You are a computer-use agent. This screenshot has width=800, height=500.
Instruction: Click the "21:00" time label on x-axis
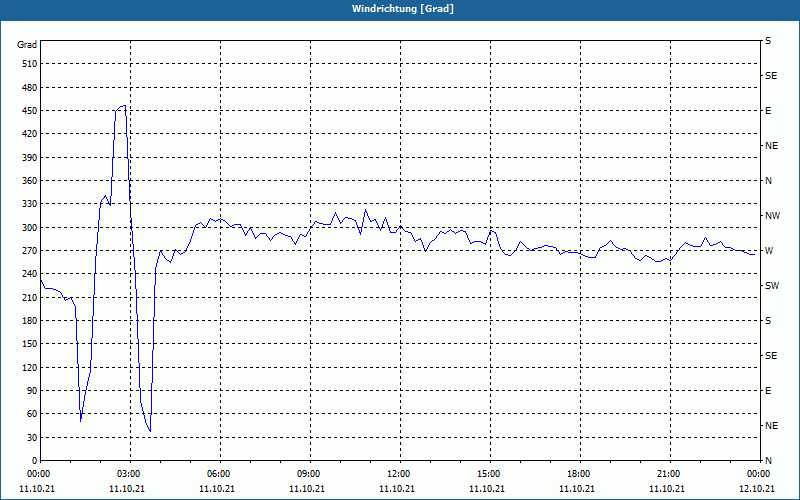[667, 474]
